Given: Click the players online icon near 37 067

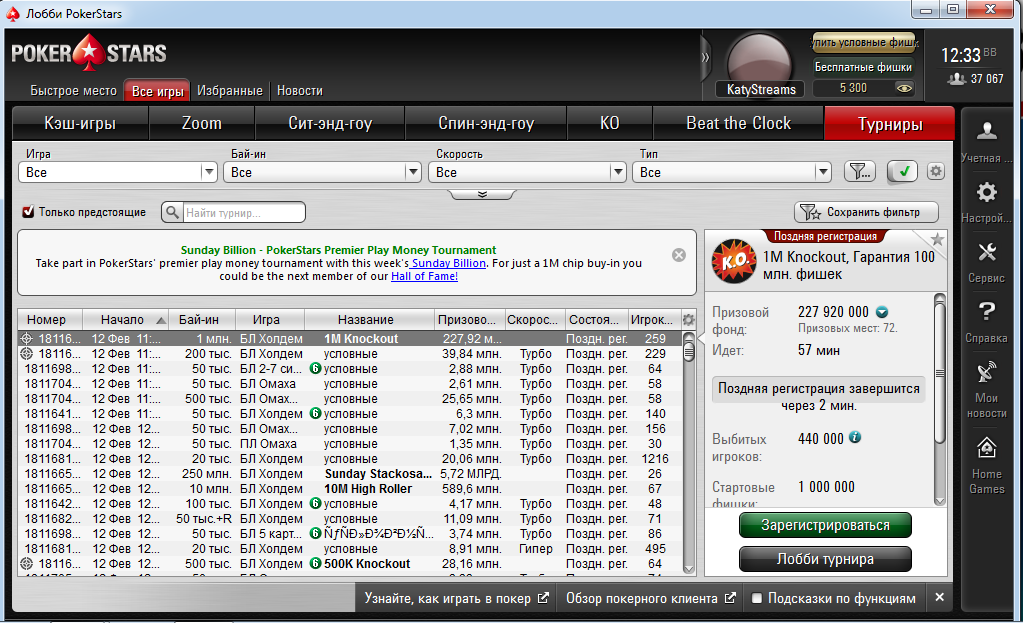Looking at the screenshot, I should [956, 79].
